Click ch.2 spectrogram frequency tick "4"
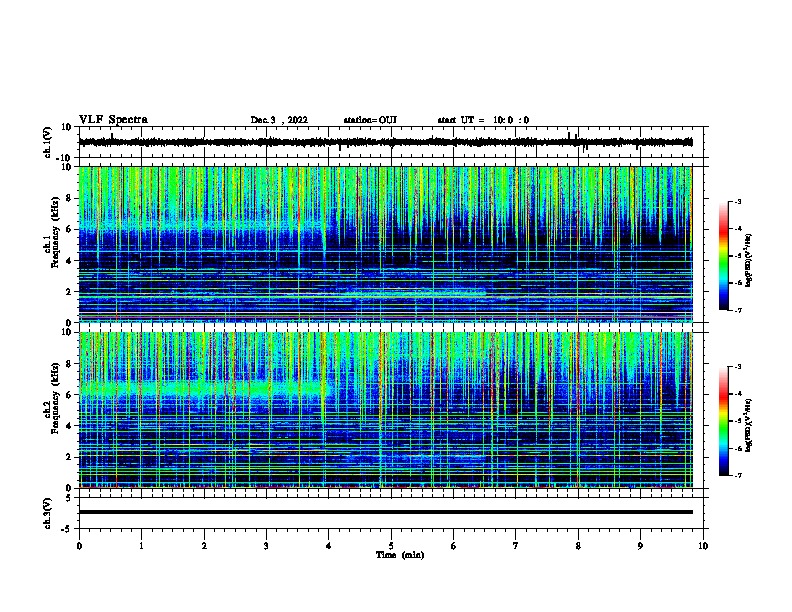 coord(70,426)
